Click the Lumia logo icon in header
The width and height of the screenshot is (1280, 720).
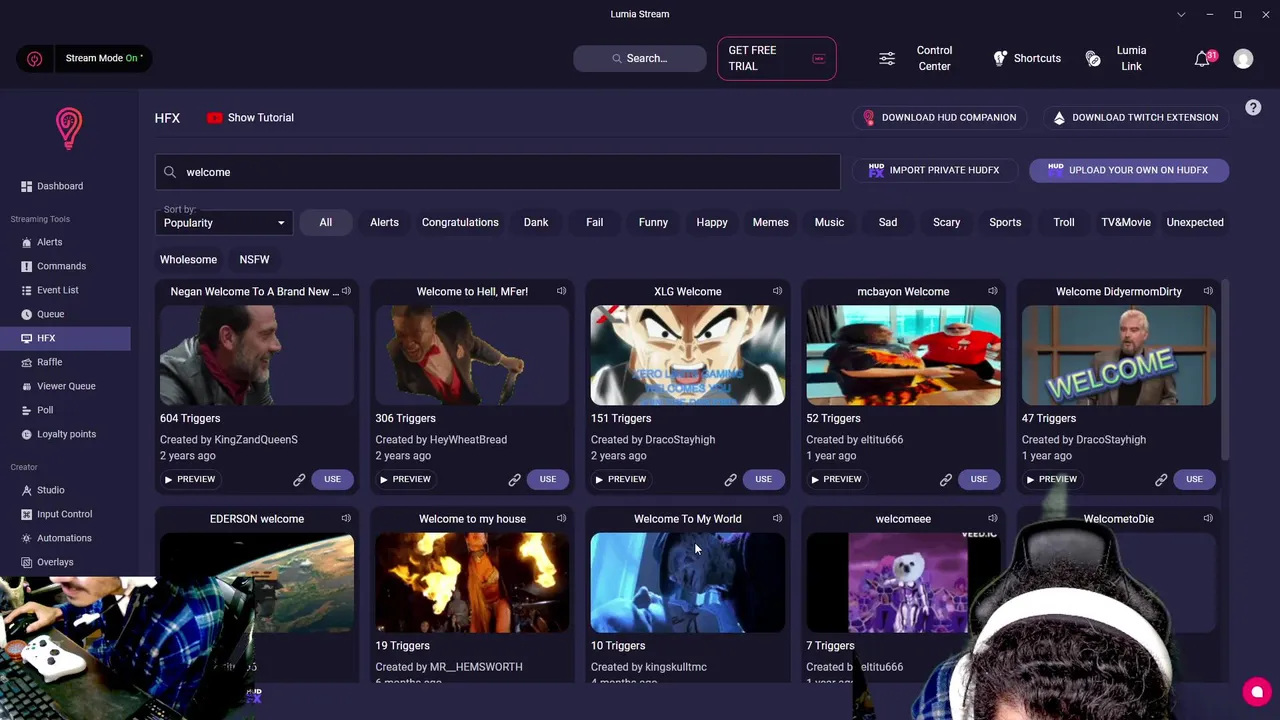(x=68, y=128)
